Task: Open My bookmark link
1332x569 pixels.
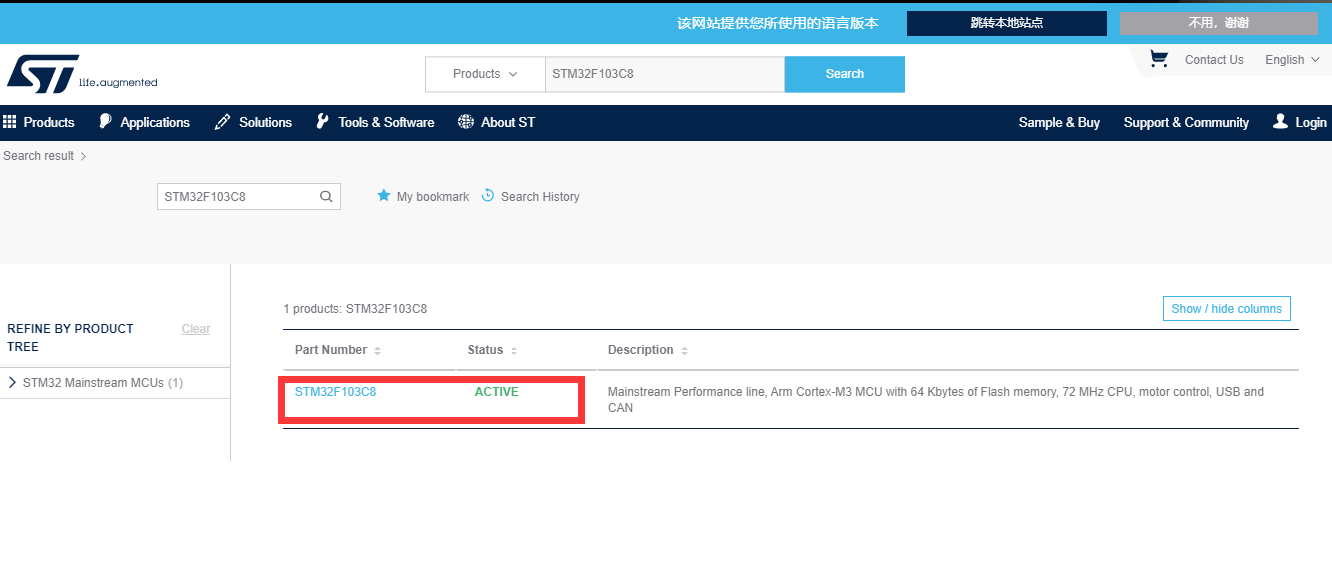Action: (x=433, y=197)
